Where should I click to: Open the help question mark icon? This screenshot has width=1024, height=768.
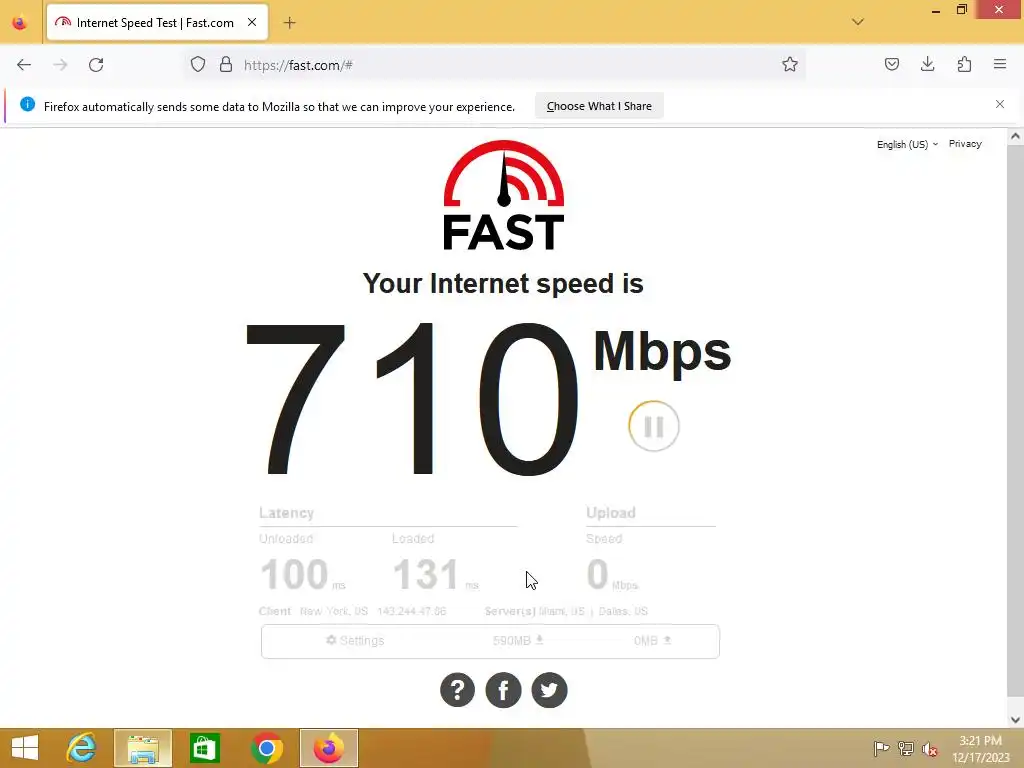(457, 690)
